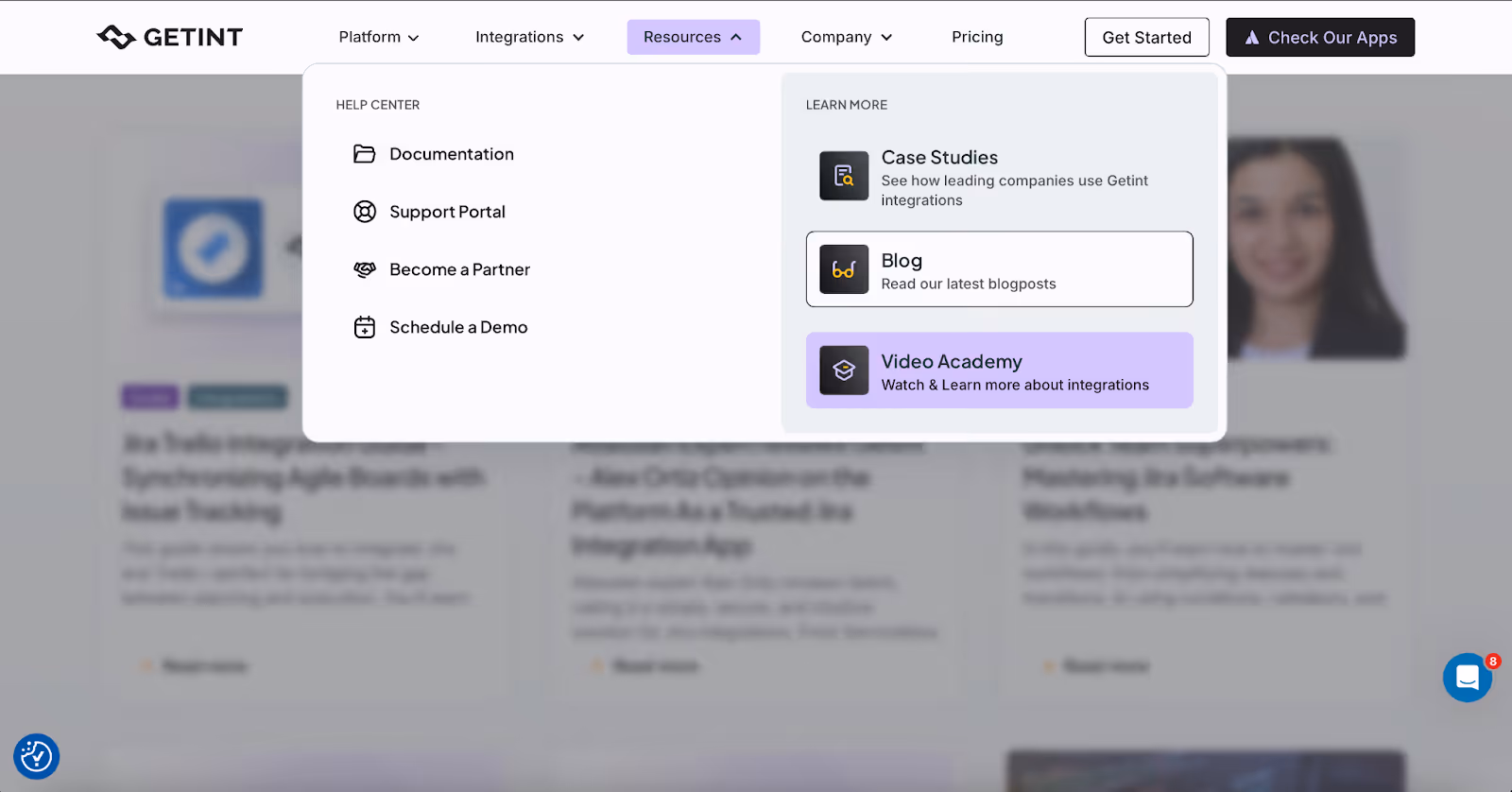This screenshot has width=1512, height=792.
Task: Click the blurred woman portrait thumbnail
Action: click(x=1316, y=248)
